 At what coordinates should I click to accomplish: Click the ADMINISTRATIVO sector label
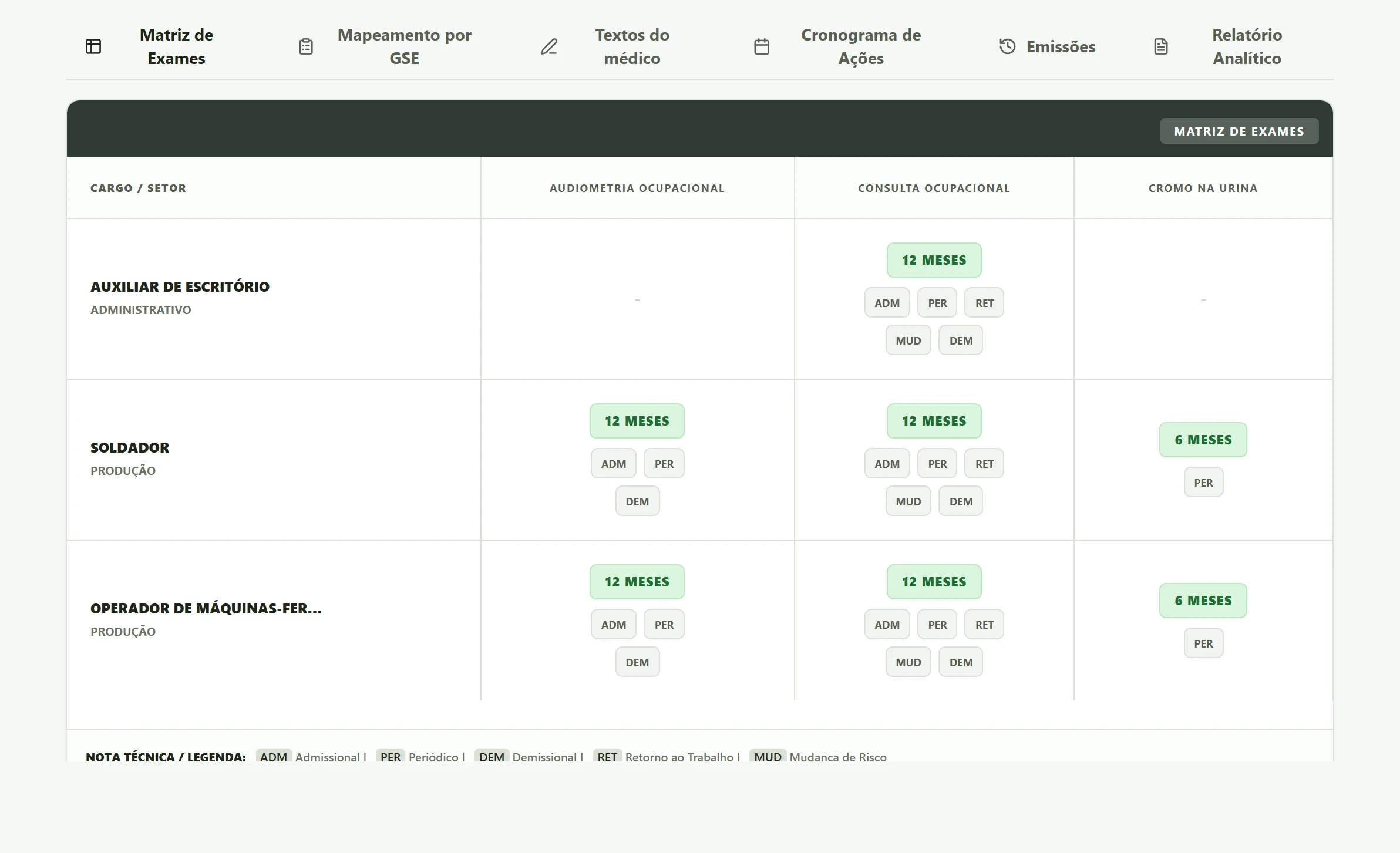click(140, 309)
